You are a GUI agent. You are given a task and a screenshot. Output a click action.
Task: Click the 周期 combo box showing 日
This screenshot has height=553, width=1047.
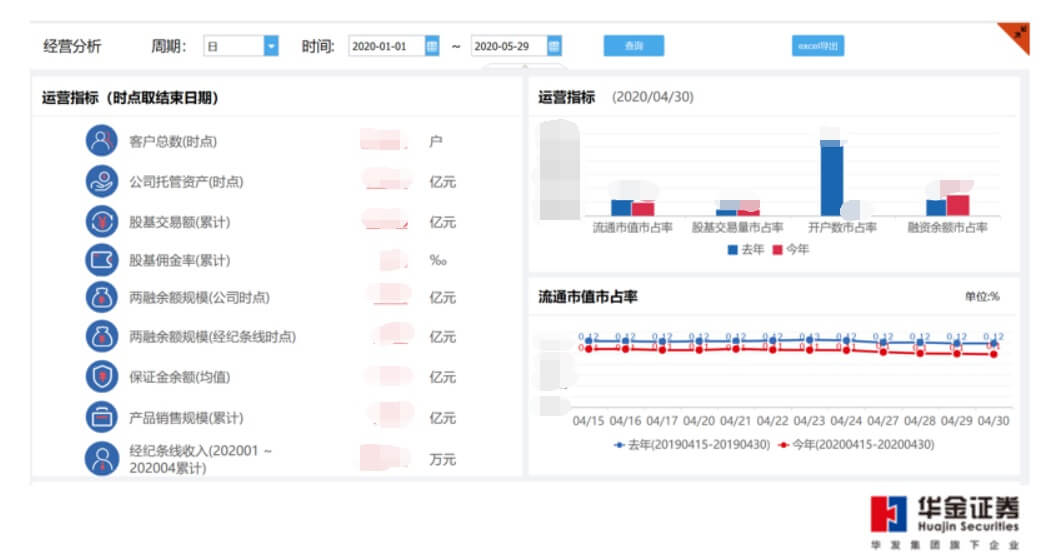[240, 46]
